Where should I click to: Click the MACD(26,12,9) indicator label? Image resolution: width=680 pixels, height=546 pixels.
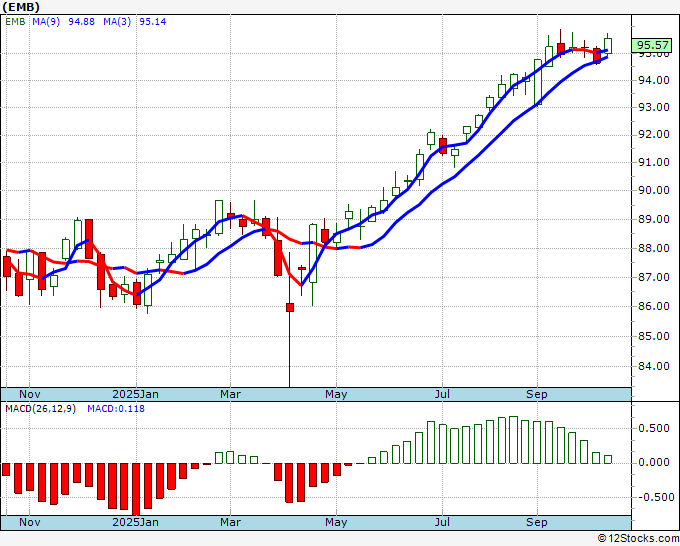tap(40, 409)
